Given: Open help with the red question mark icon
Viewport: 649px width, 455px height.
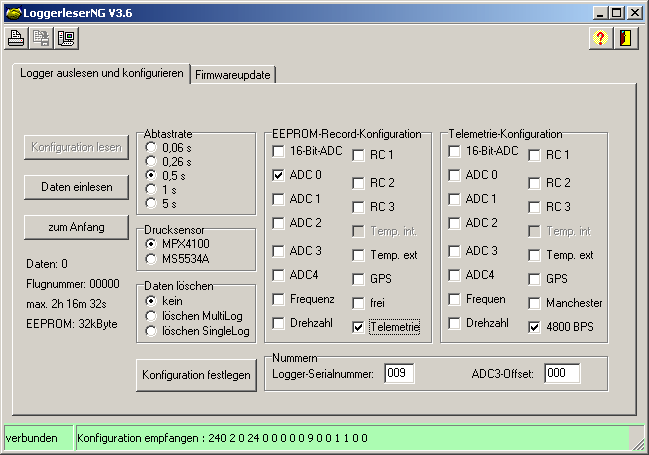Looking at the screenshot, I should (601, 39).
